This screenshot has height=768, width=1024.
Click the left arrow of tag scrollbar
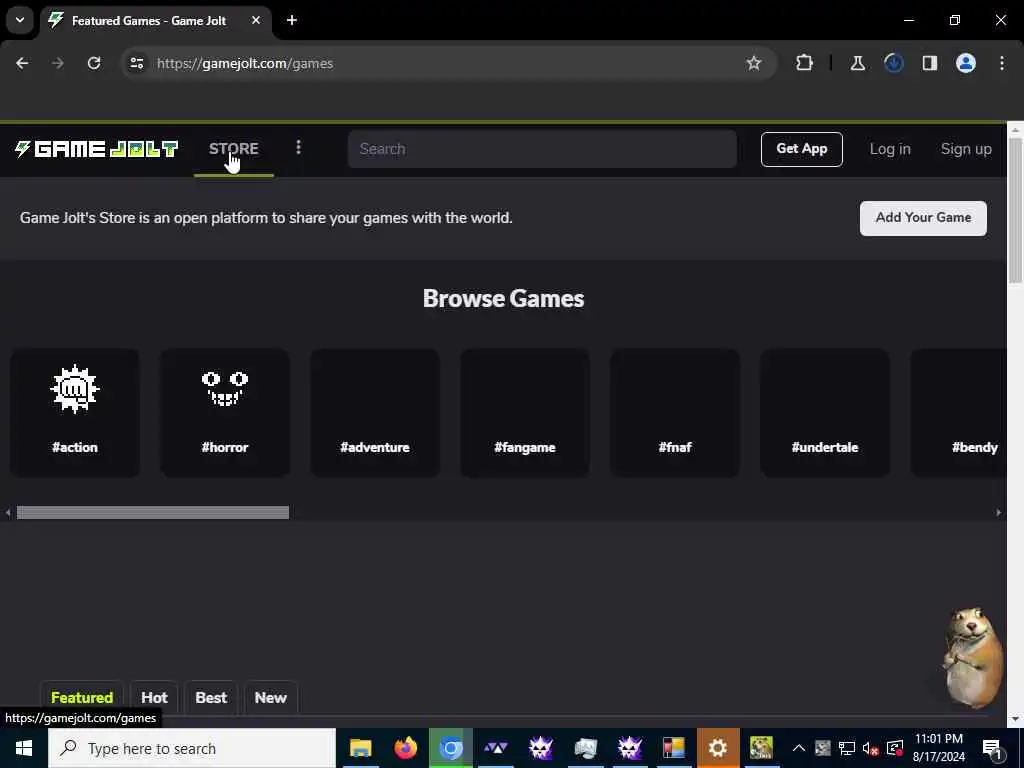tap(8, 513)
